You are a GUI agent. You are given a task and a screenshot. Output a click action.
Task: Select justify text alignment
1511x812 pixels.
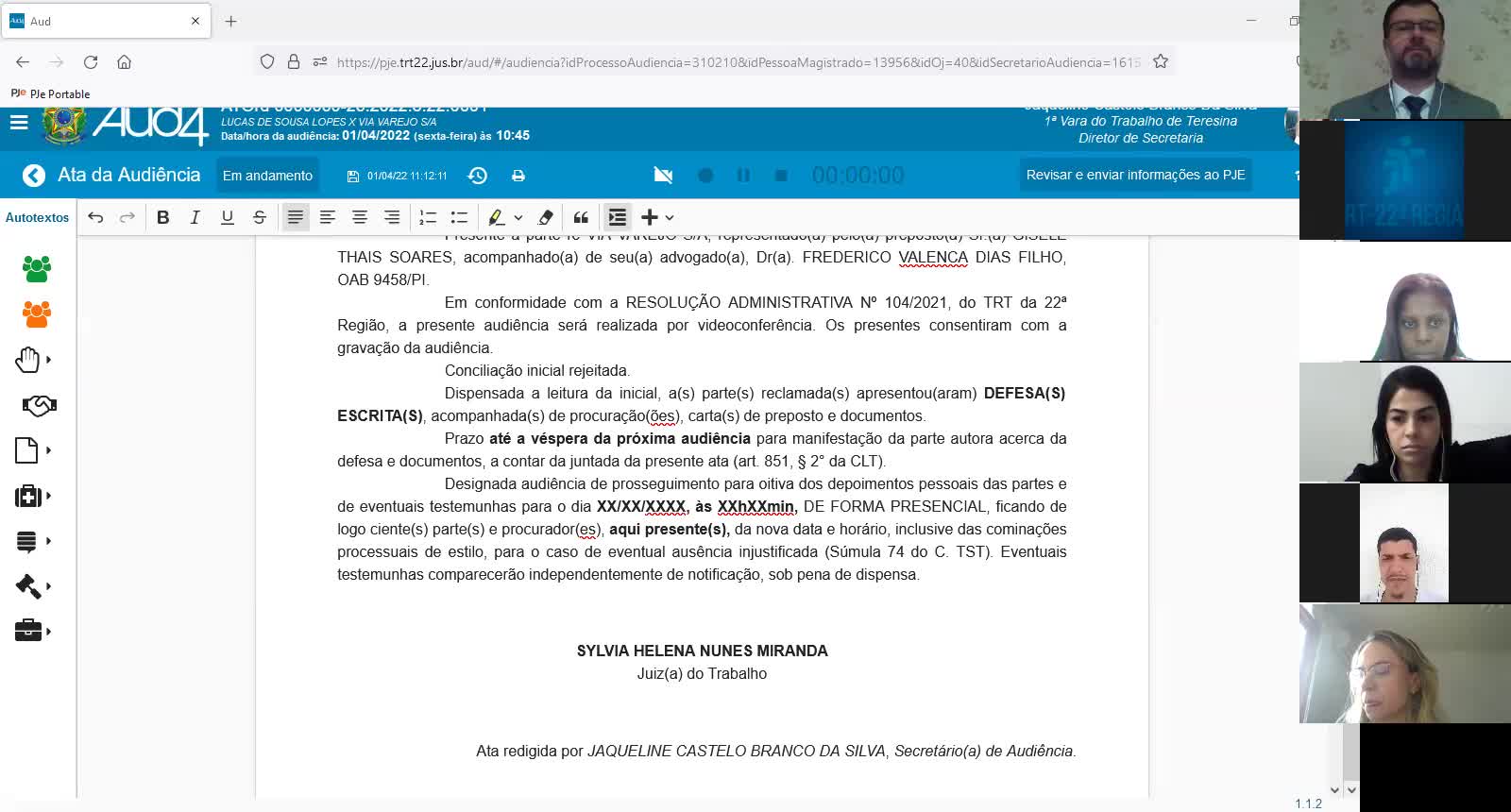296,217
